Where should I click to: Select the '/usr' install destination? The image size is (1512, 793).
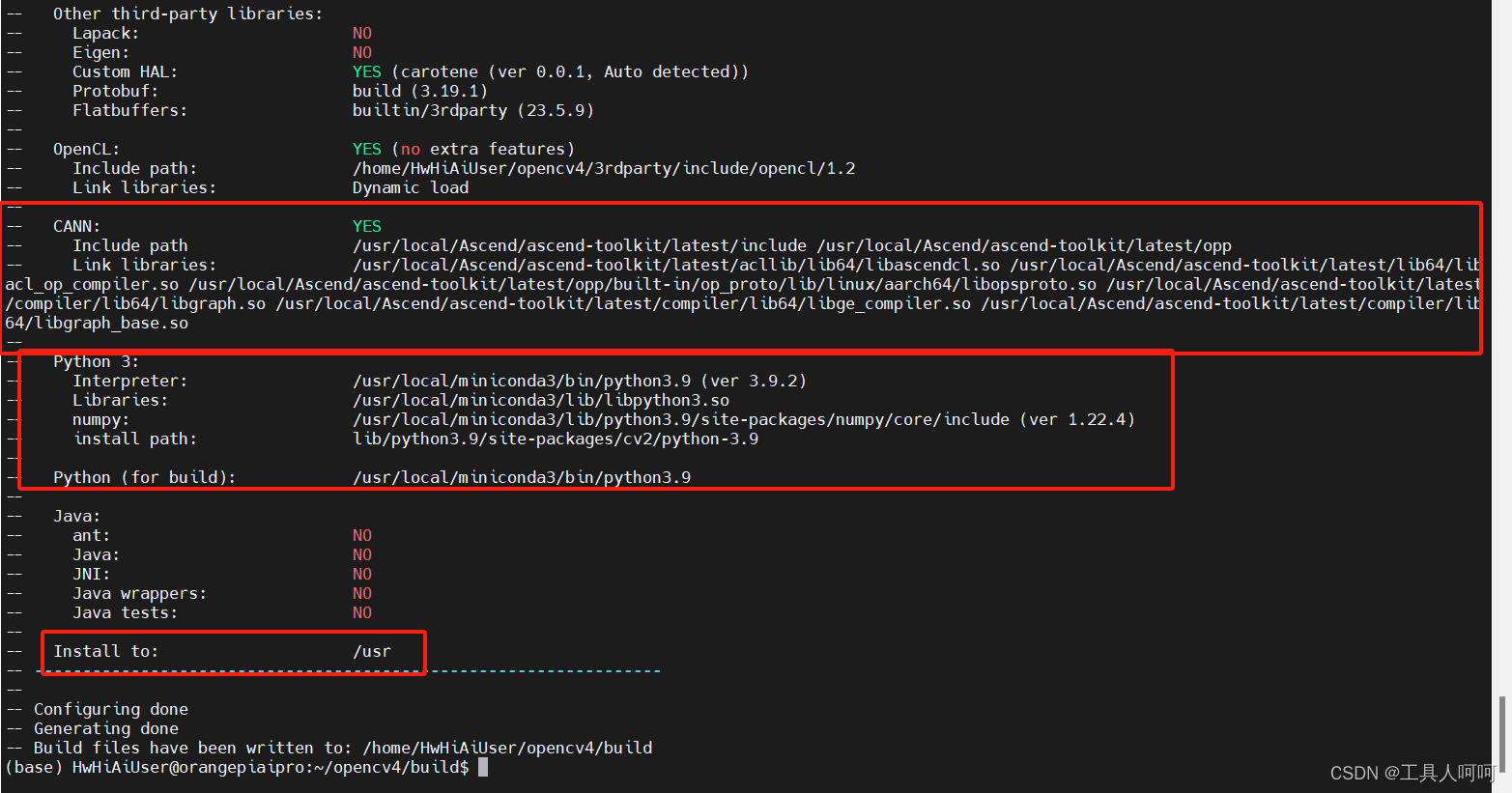point(372,651)
